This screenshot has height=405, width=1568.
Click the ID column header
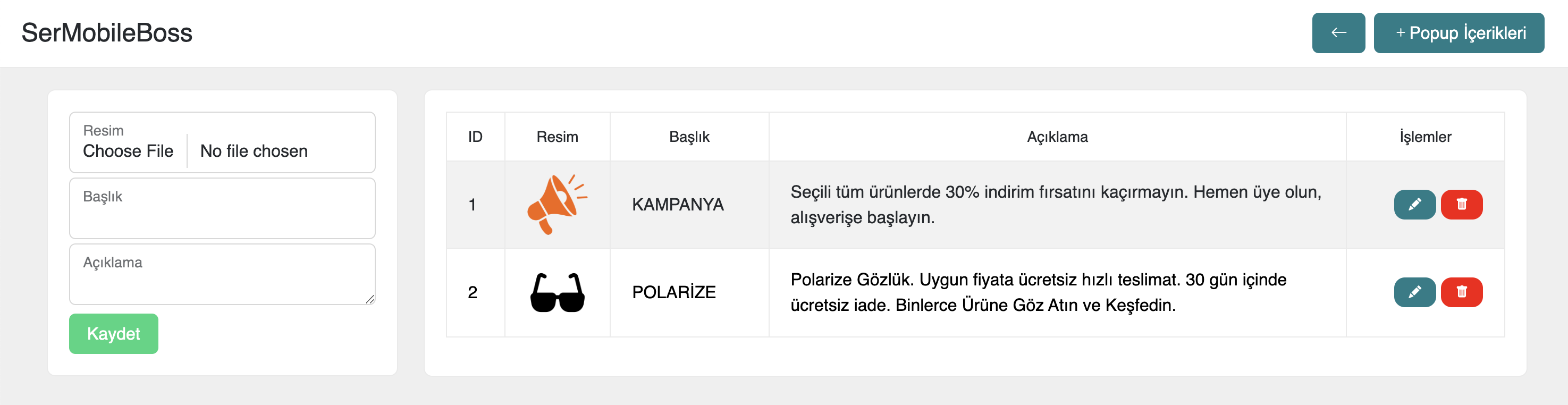pos(475,137)
